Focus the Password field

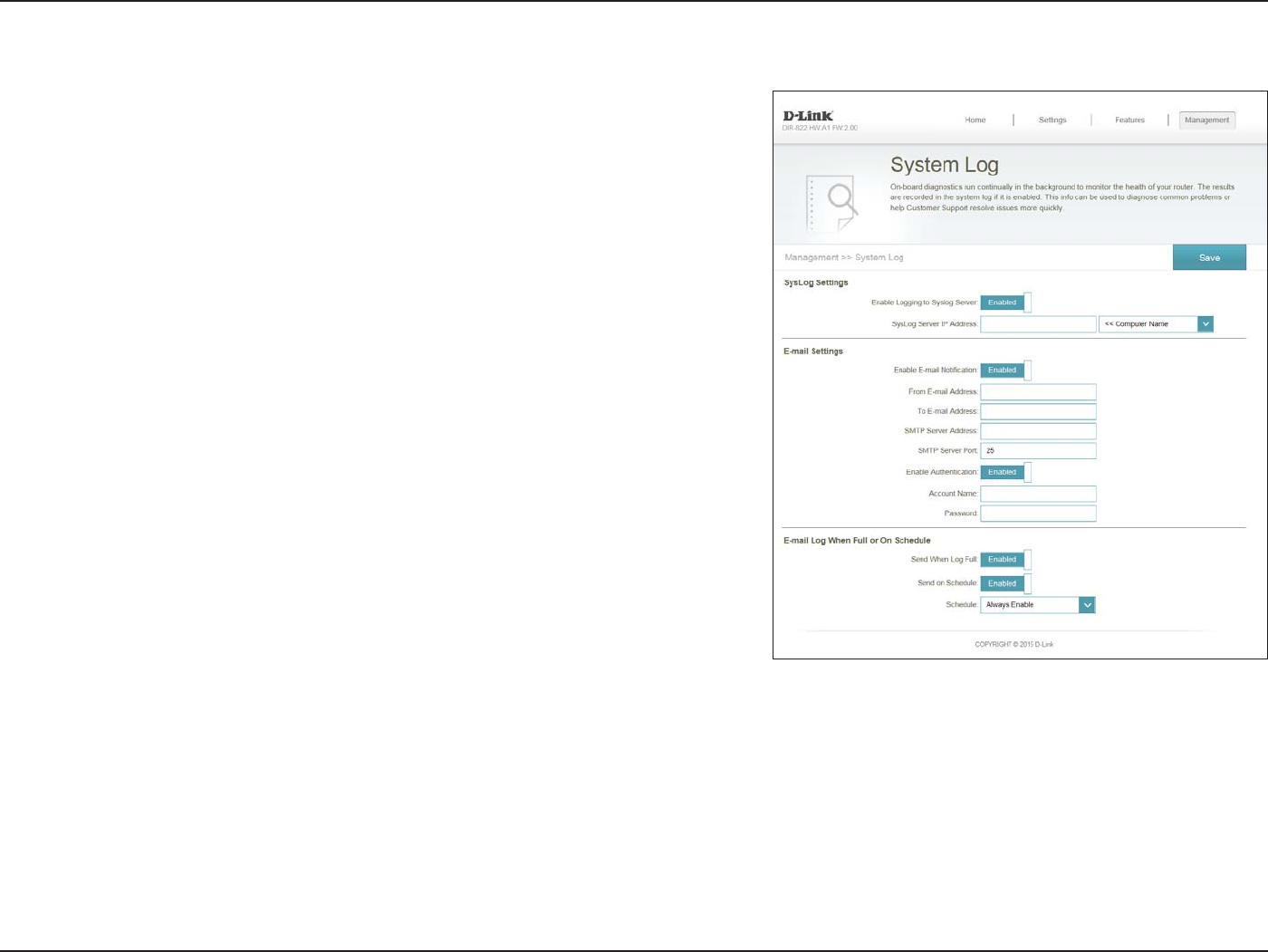pos(1038,514)
